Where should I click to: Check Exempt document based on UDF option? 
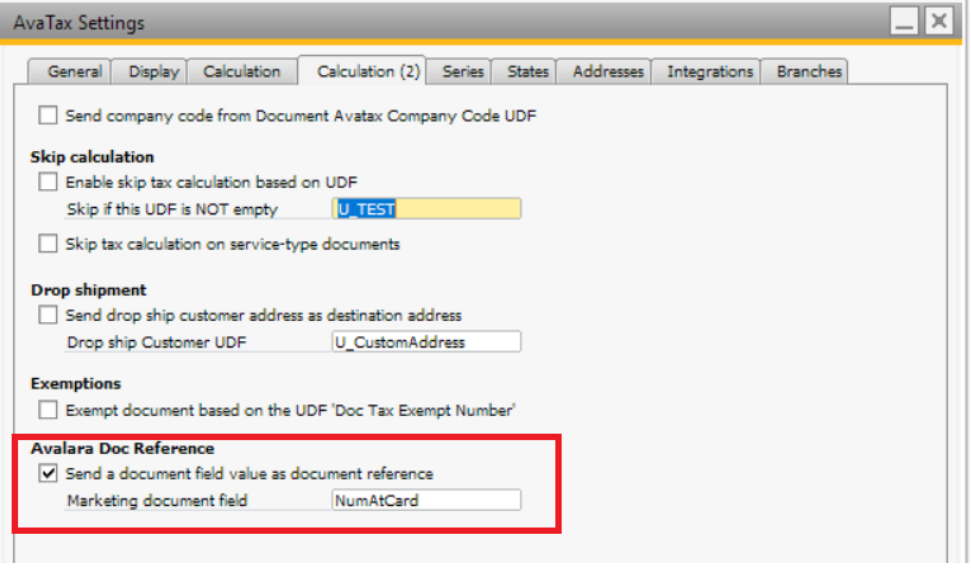click(48, 410)
